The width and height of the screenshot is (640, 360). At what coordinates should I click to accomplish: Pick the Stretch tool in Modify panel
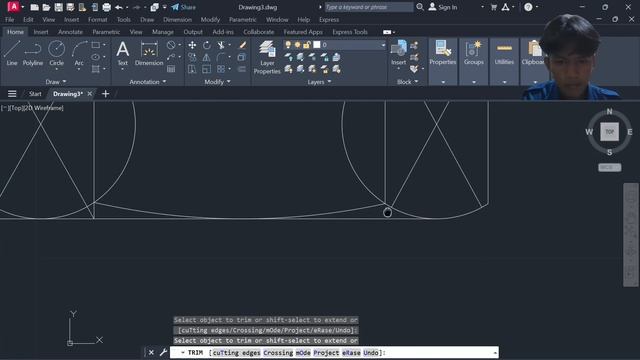[192, 69]
